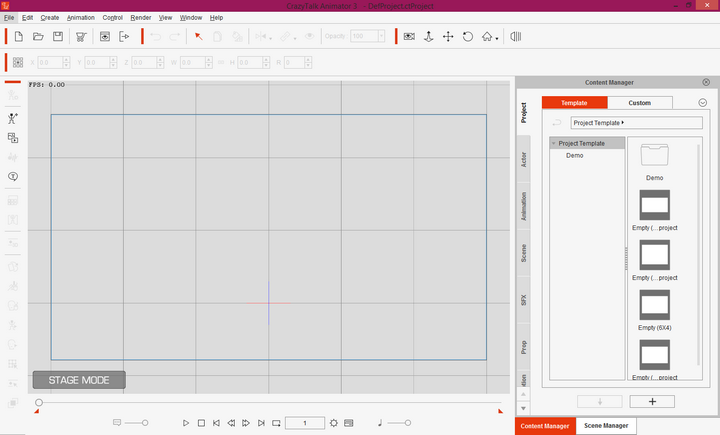This screenshot has width=720, height=435.
Task: Click the timeline playhead scrubber
Action: click(x=39, y=402)
